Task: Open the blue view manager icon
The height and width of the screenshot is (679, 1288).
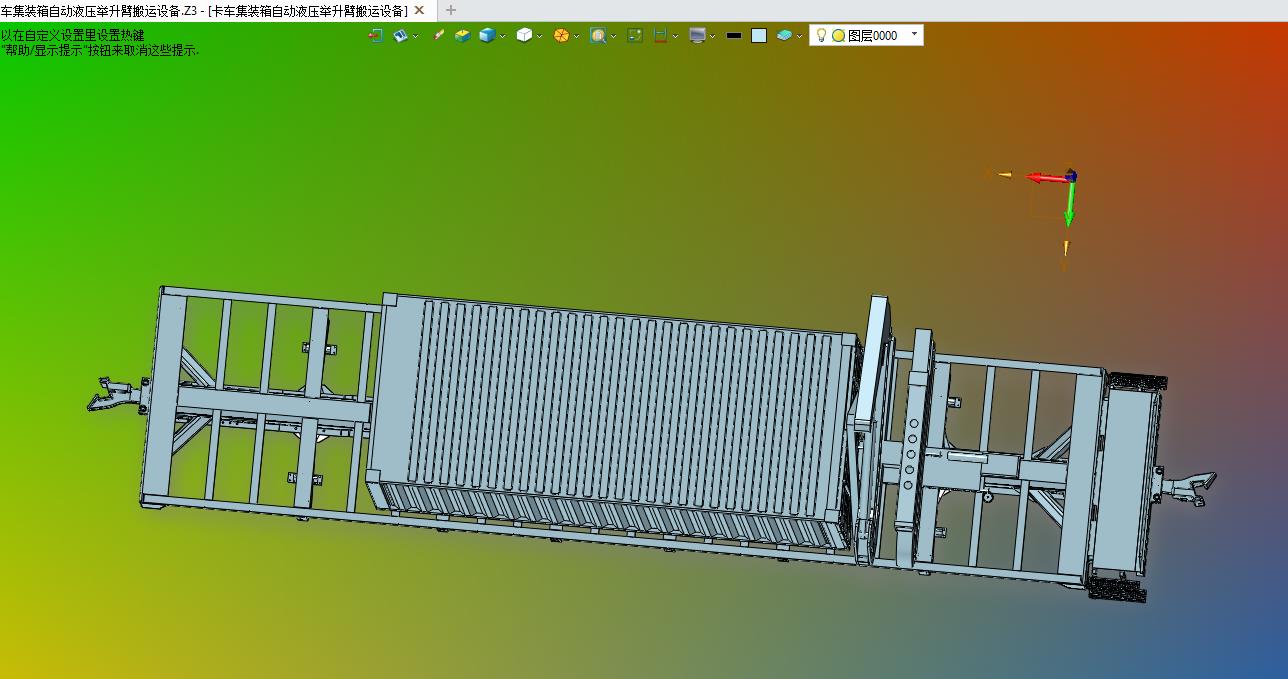Action: (400, 35)
